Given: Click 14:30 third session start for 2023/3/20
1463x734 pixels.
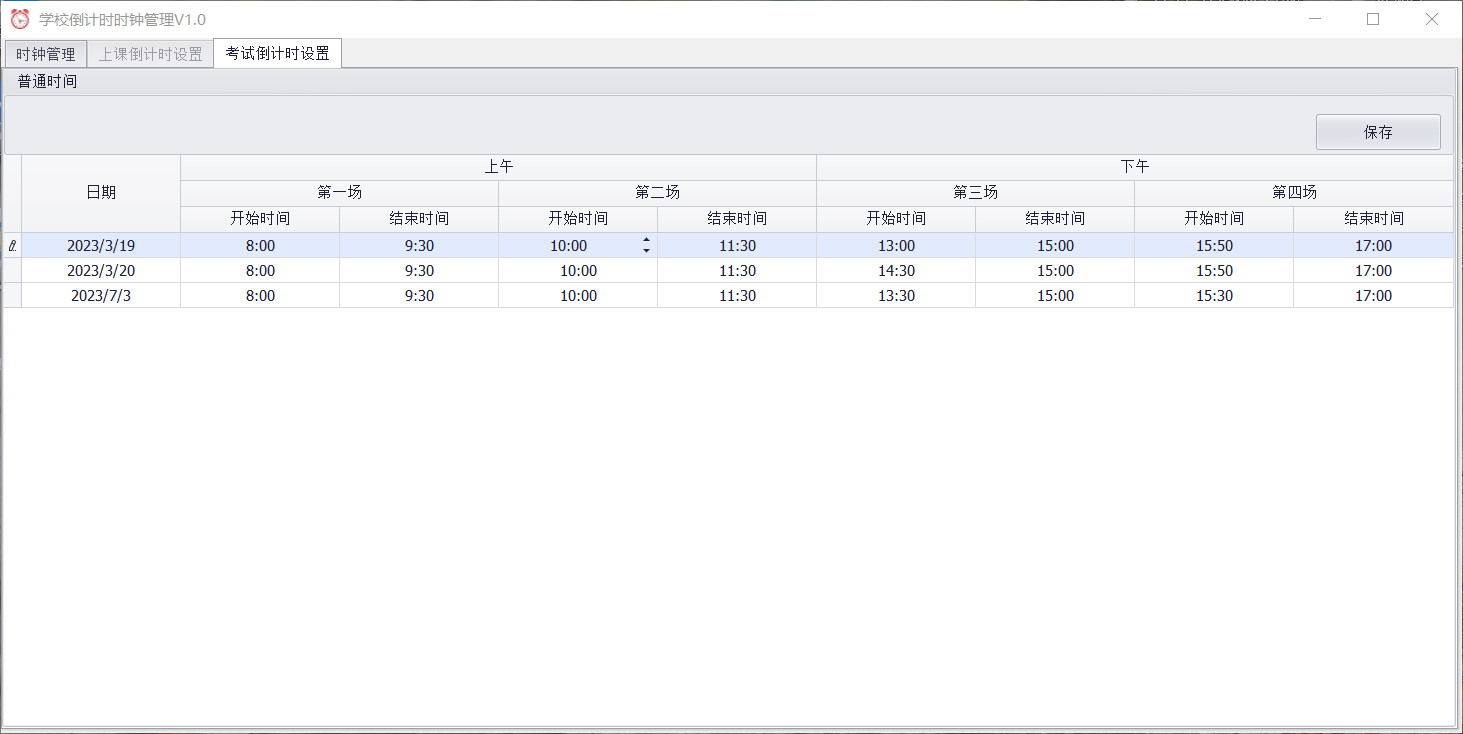Looking at the screenshot, I should 896,270.
